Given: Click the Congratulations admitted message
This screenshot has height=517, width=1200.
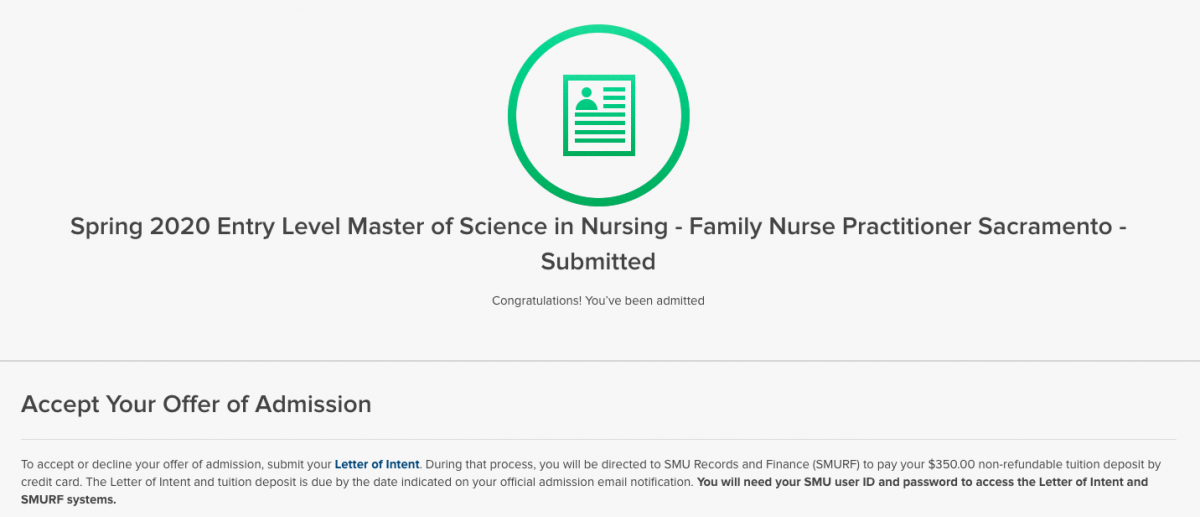Looking at the screenshot, I should 598,300.
